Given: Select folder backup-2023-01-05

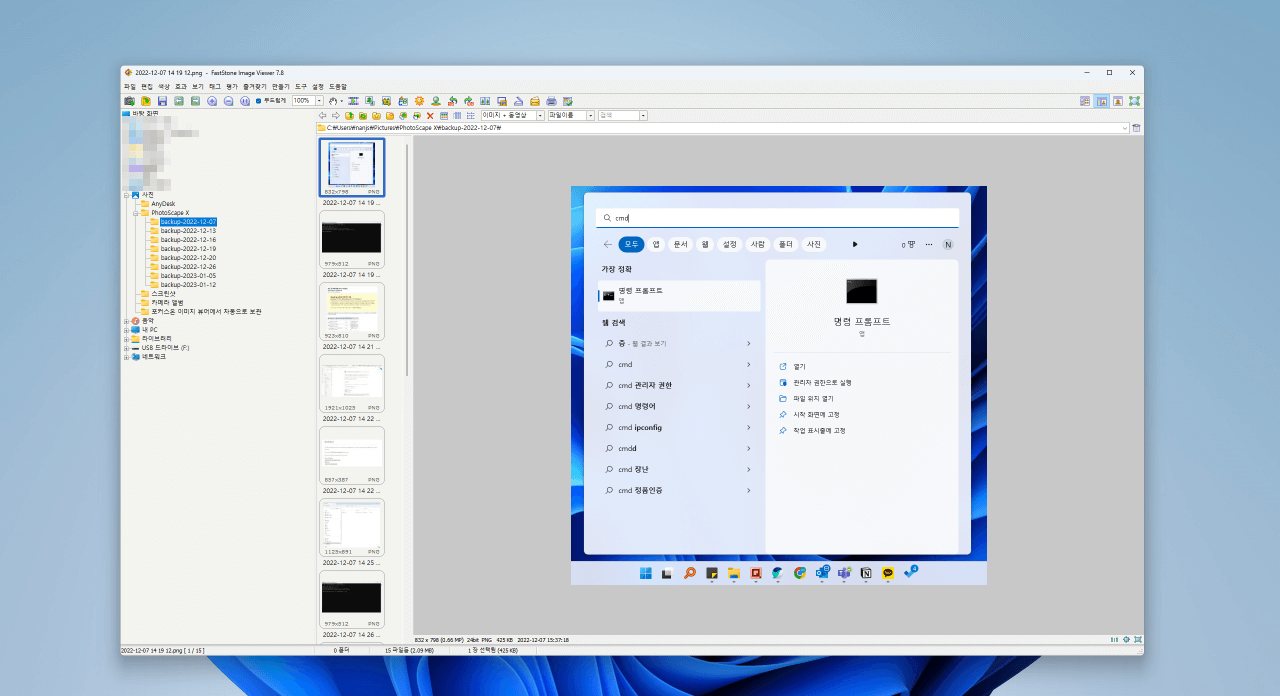Looking at the screenshot, I should [188, 276].
